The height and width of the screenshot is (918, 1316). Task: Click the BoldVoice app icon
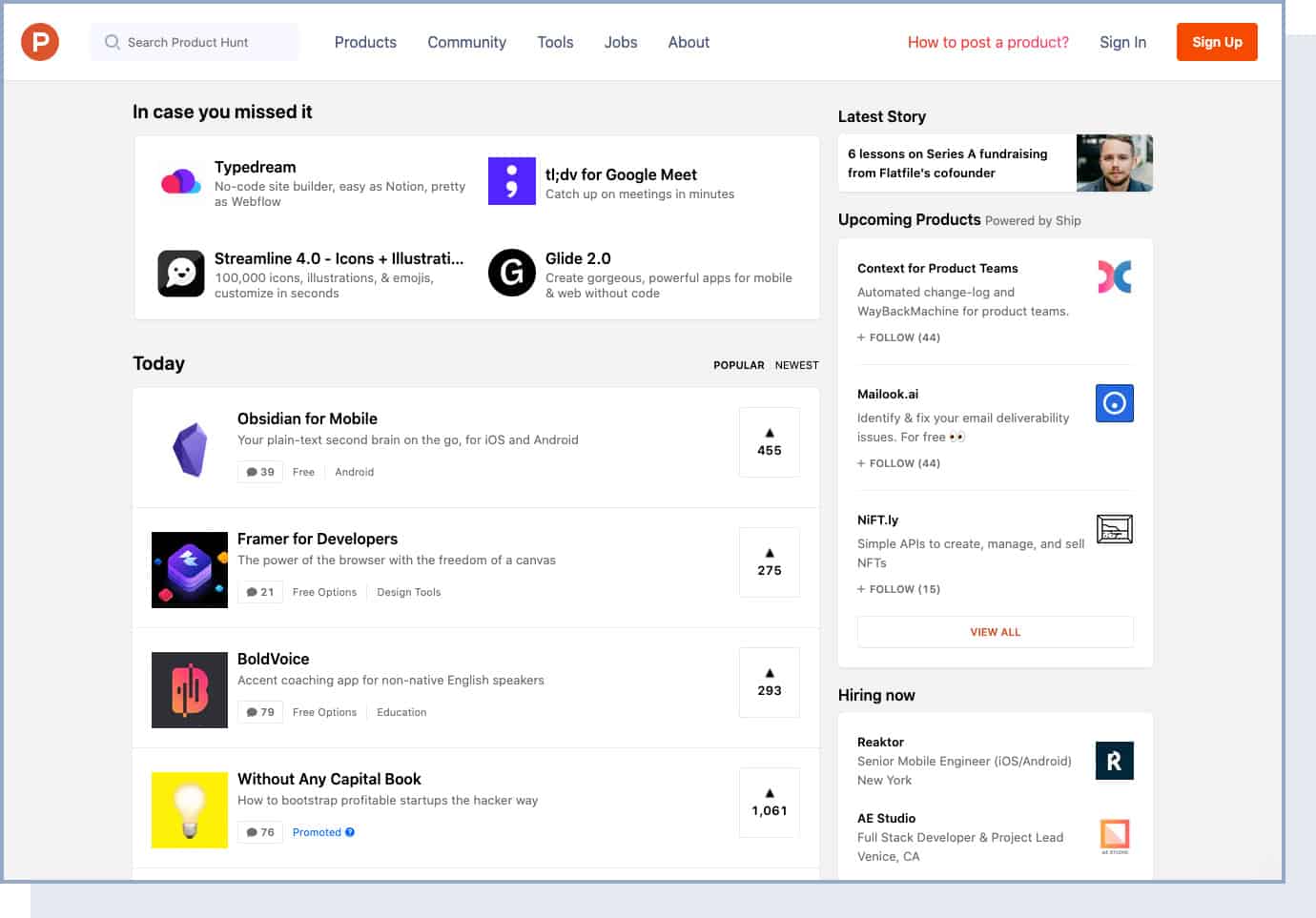190,690
